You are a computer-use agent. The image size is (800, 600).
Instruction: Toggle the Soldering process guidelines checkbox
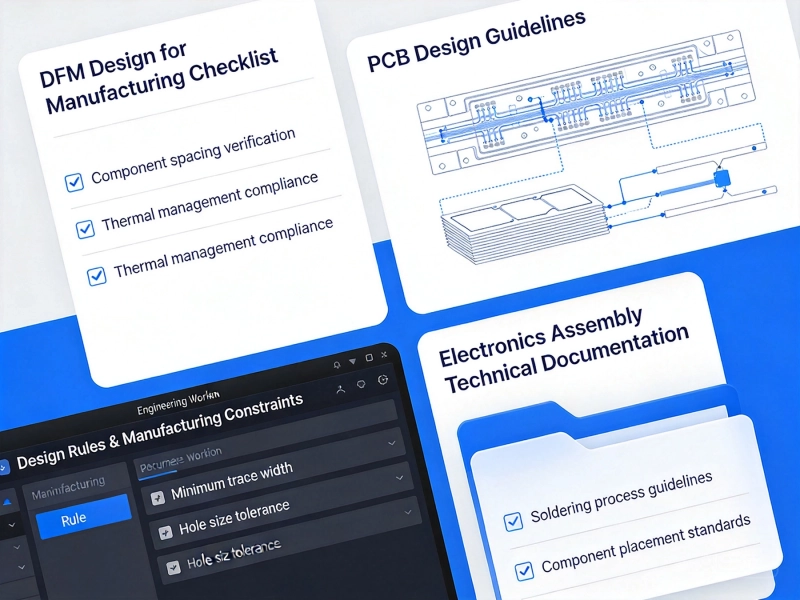pos(513,521)
